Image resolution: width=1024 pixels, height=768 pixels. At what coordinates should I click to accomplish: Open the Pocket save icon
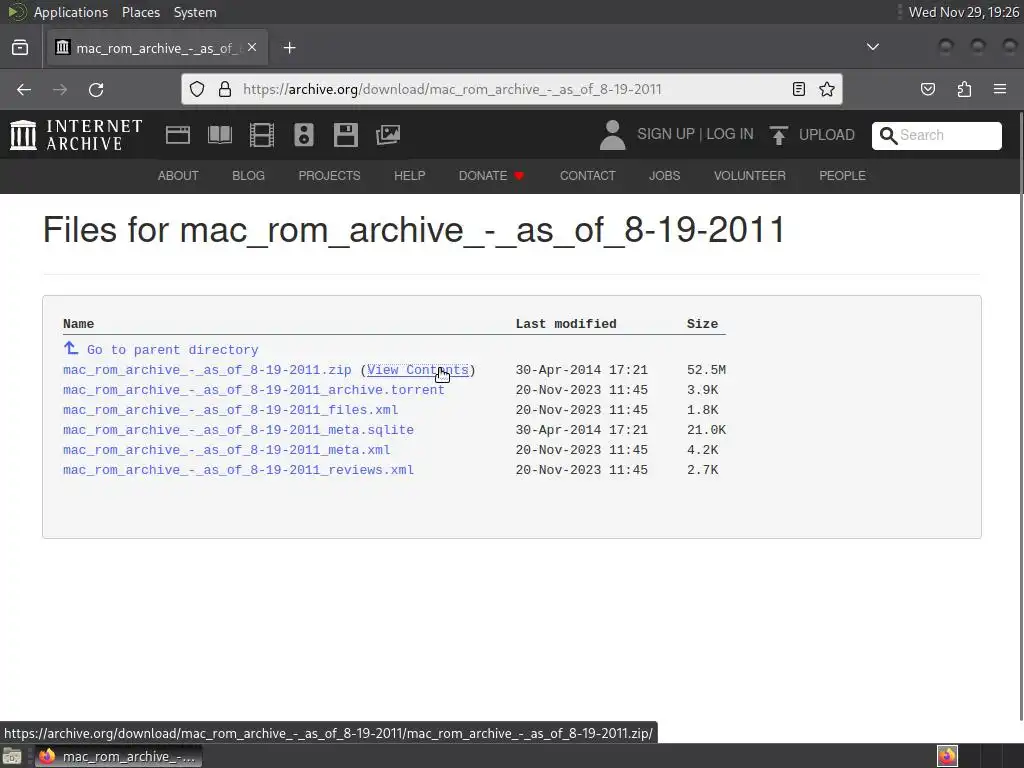click(928, 89)
